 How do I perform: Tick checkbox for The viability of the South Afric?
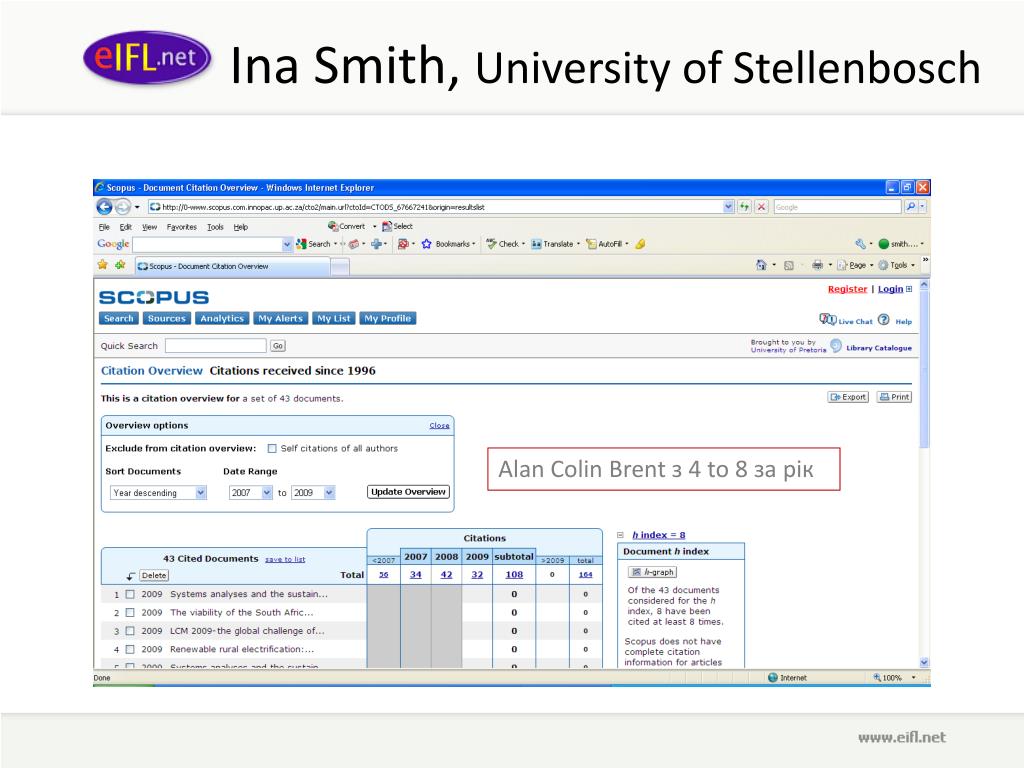point(130,613)
